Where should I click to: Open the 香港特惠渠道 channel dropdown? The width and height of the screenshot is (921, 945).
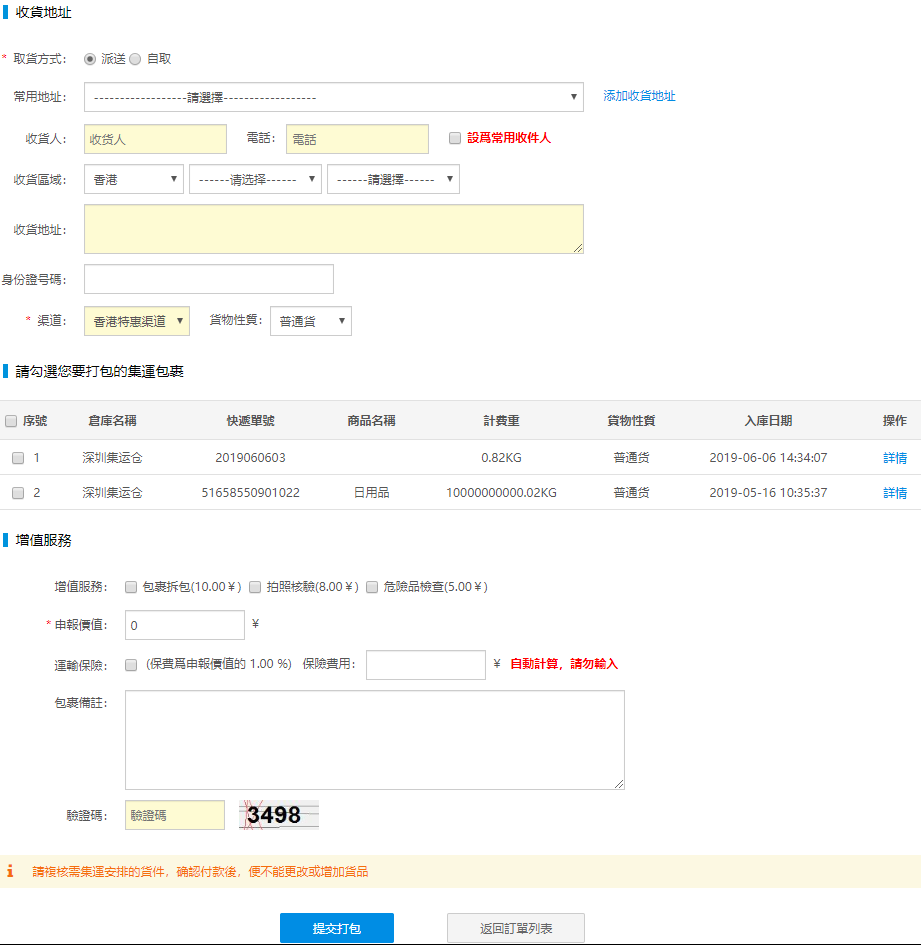point(137,321)
